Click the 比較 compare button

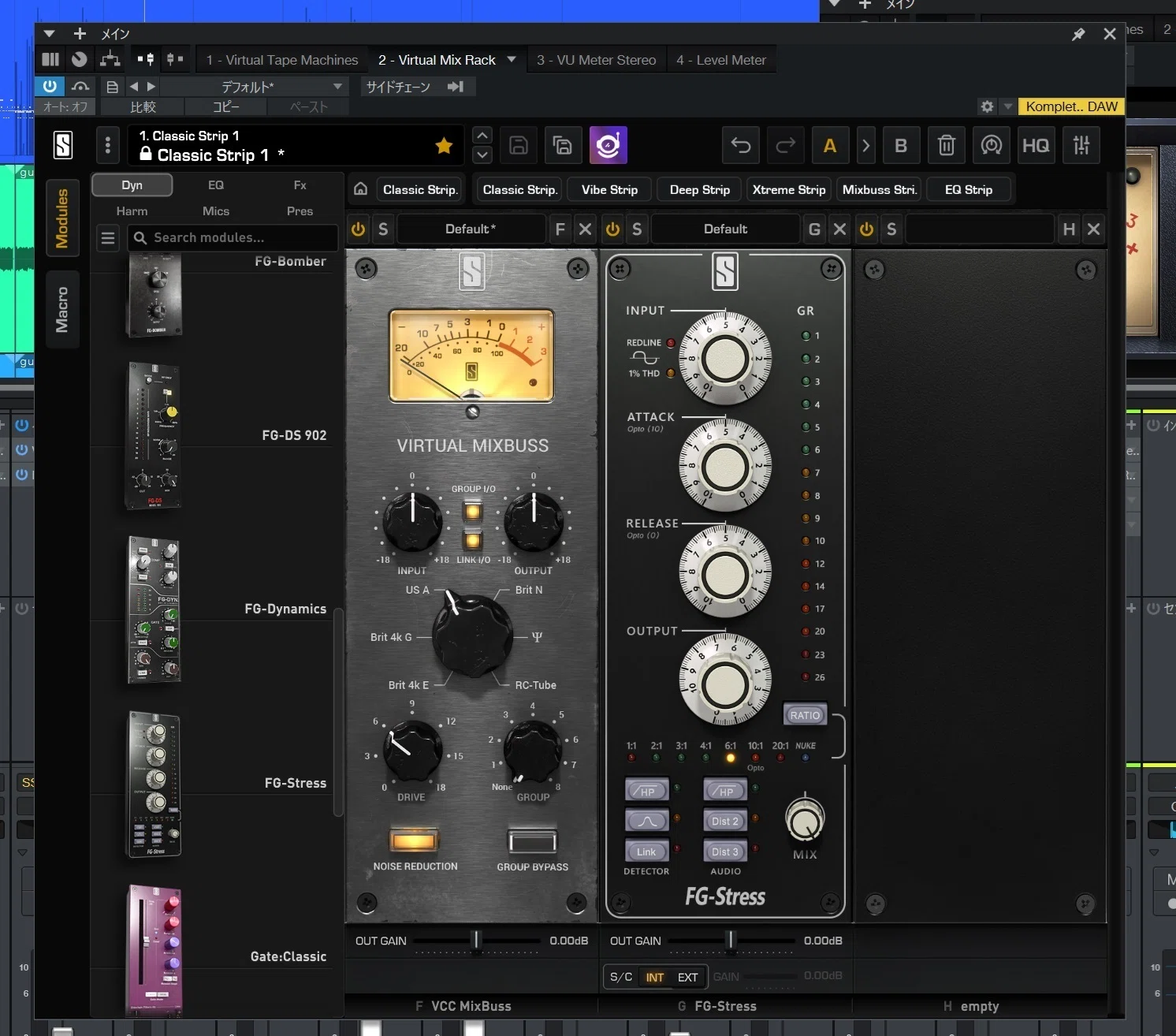(x=143, y=106)
